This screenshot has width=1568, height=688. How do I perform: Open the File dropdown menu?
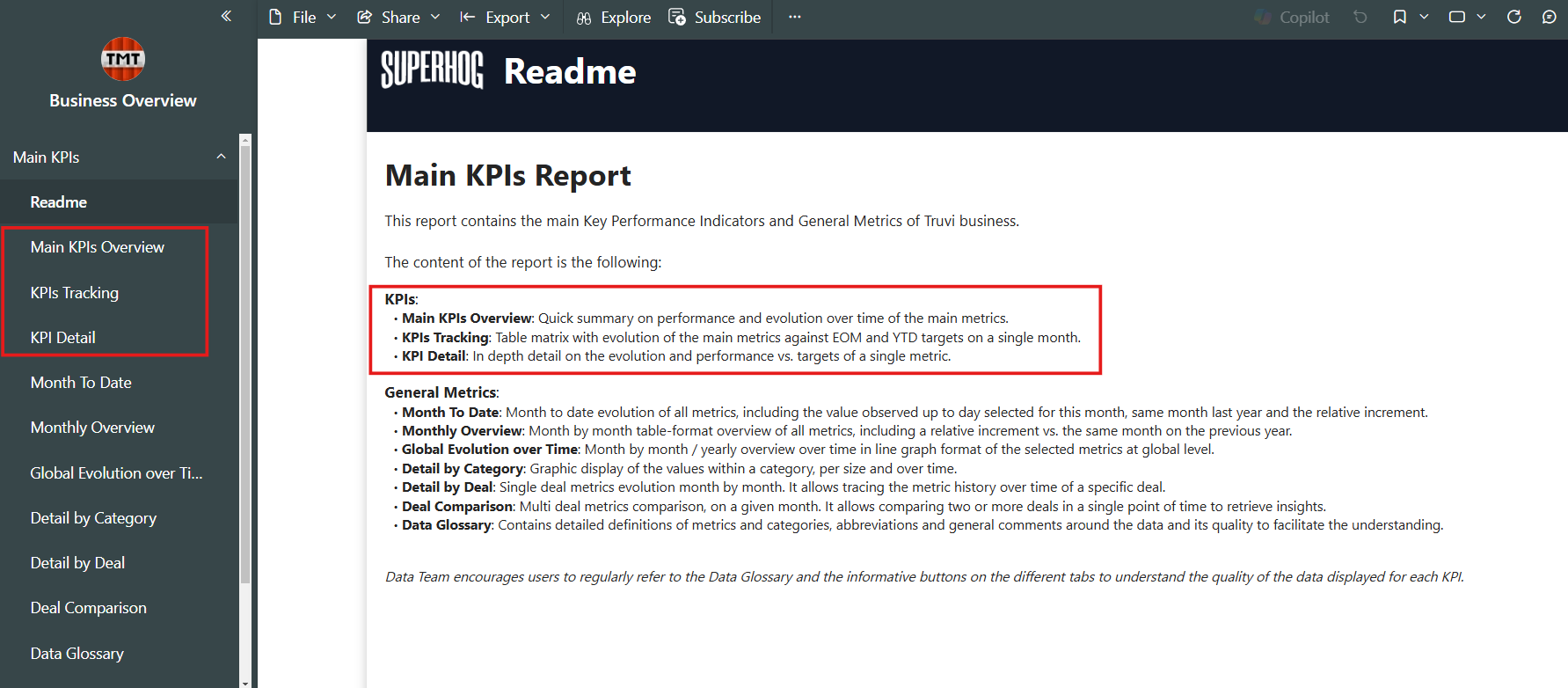tap(303, 17)
